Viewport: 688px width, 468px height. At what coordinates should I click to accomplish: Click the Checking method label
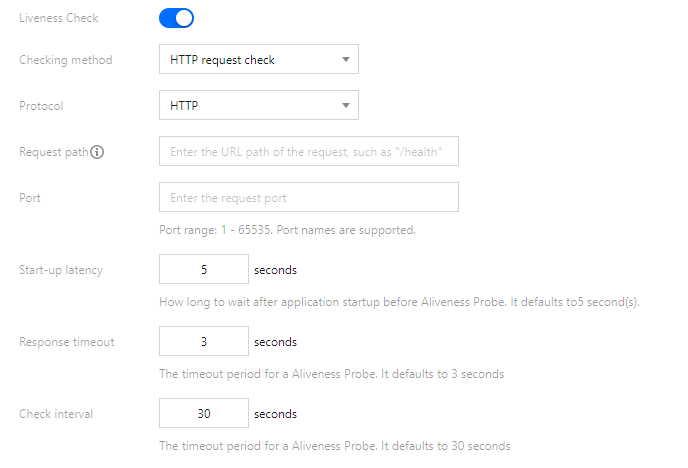coord(66,60)
